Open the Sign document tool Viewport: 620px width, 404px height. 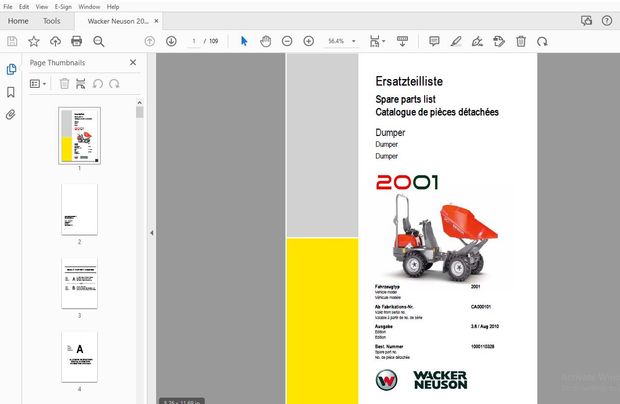(477, 41)
